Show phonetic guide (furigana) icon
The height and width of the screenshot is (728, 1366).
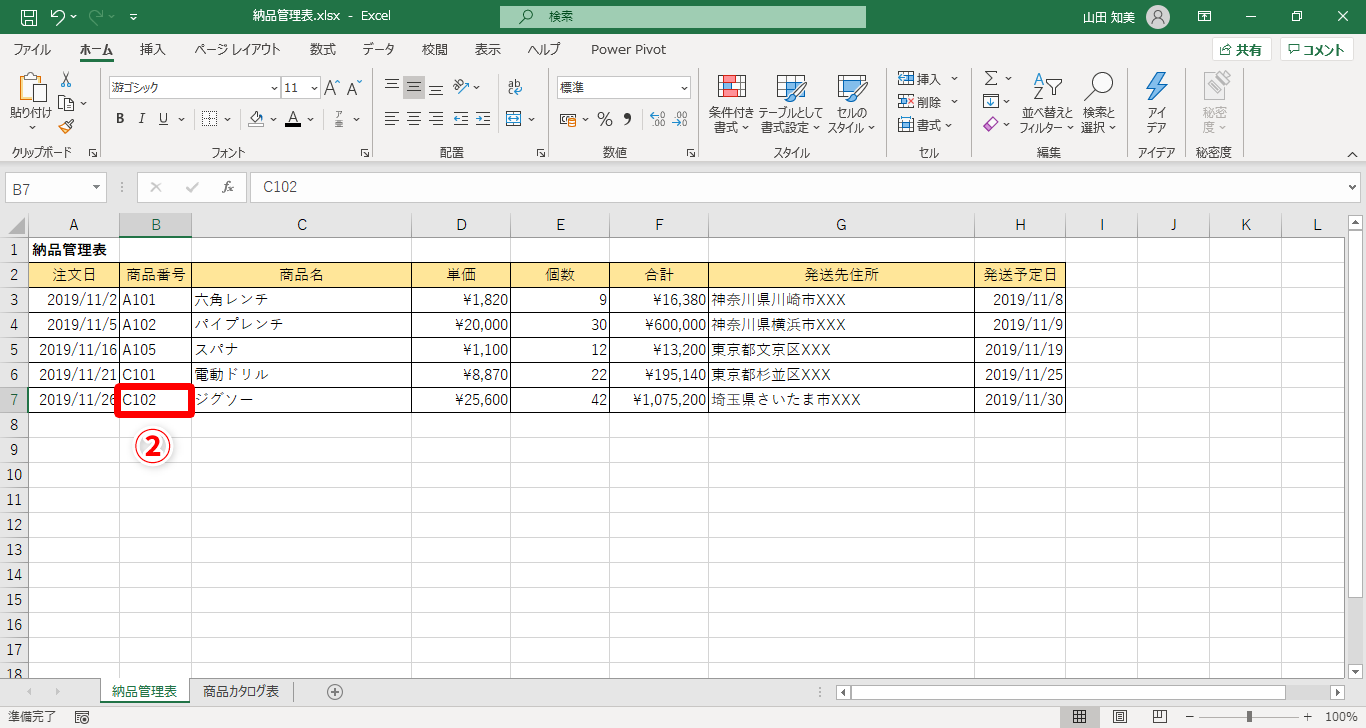(339, 119)
